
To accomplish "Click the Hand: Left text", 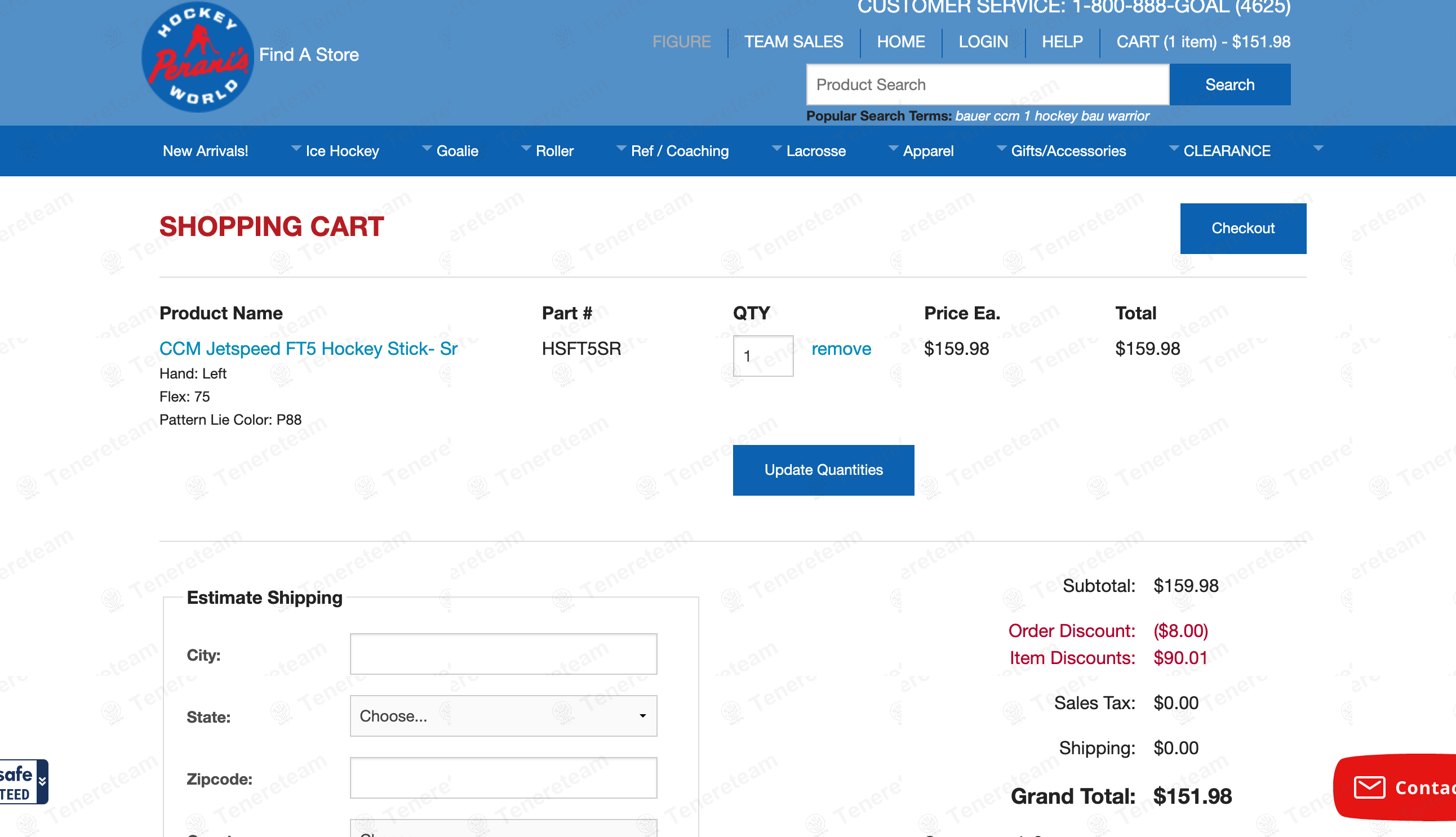I will [x=193, y=373].
